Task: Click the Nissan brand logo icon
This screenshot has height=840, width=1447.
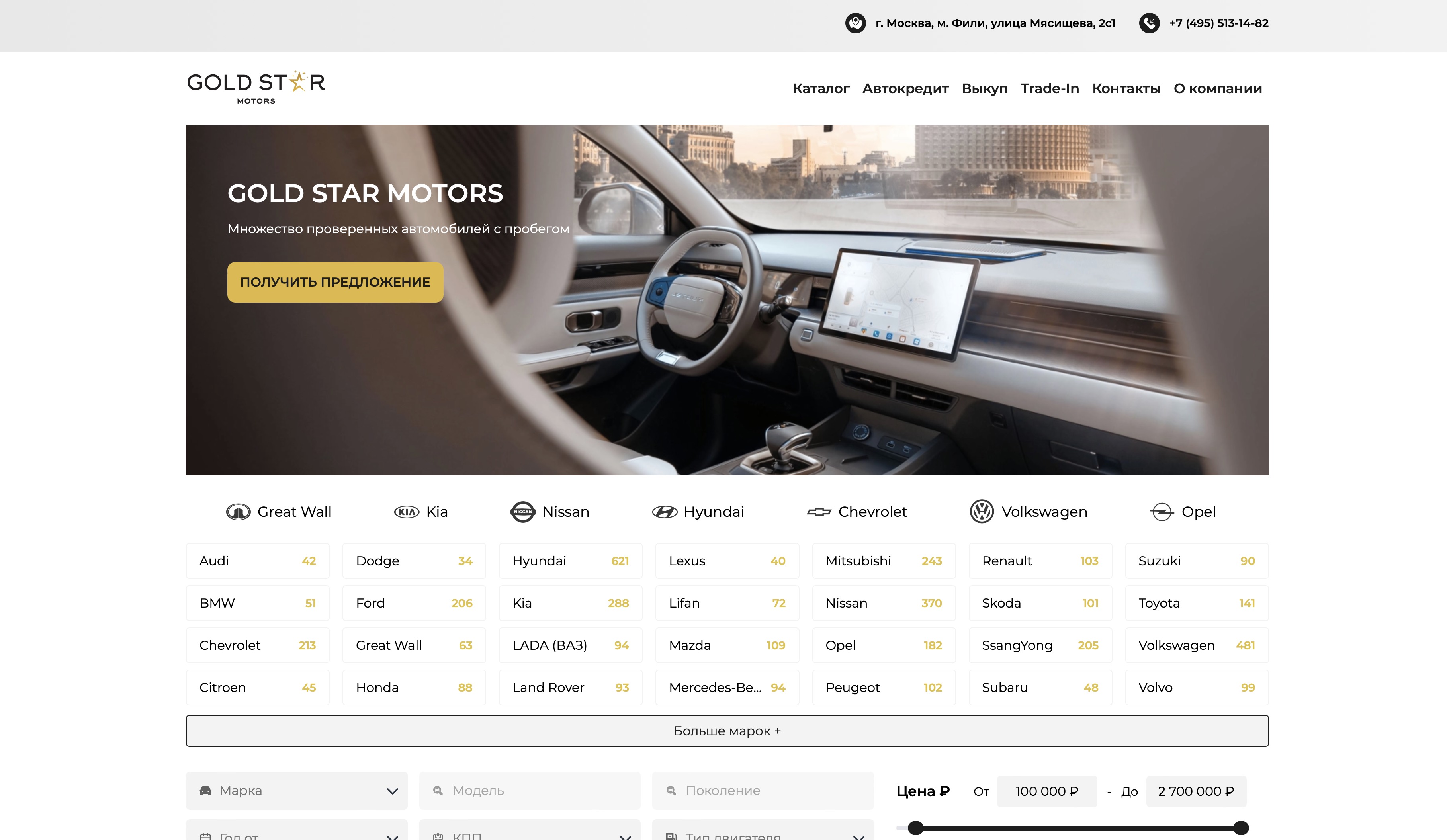Action: click(522, 512)
